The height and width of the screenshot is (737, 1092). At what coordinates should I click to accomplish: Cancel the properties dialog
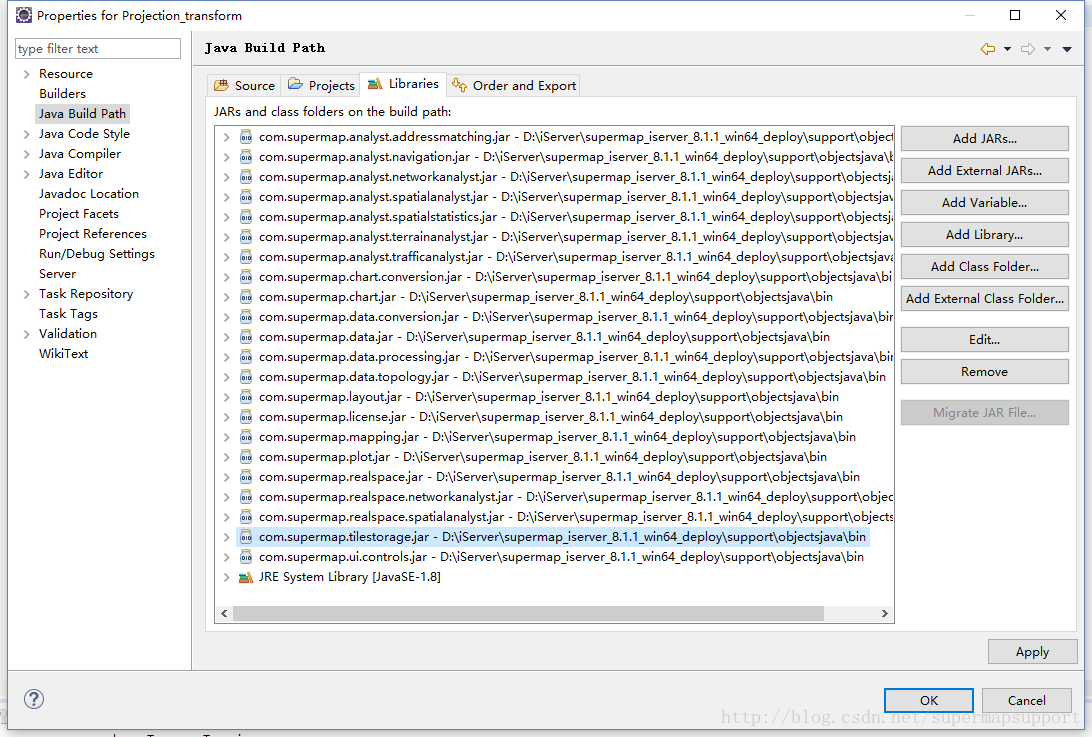(1027, 701)
